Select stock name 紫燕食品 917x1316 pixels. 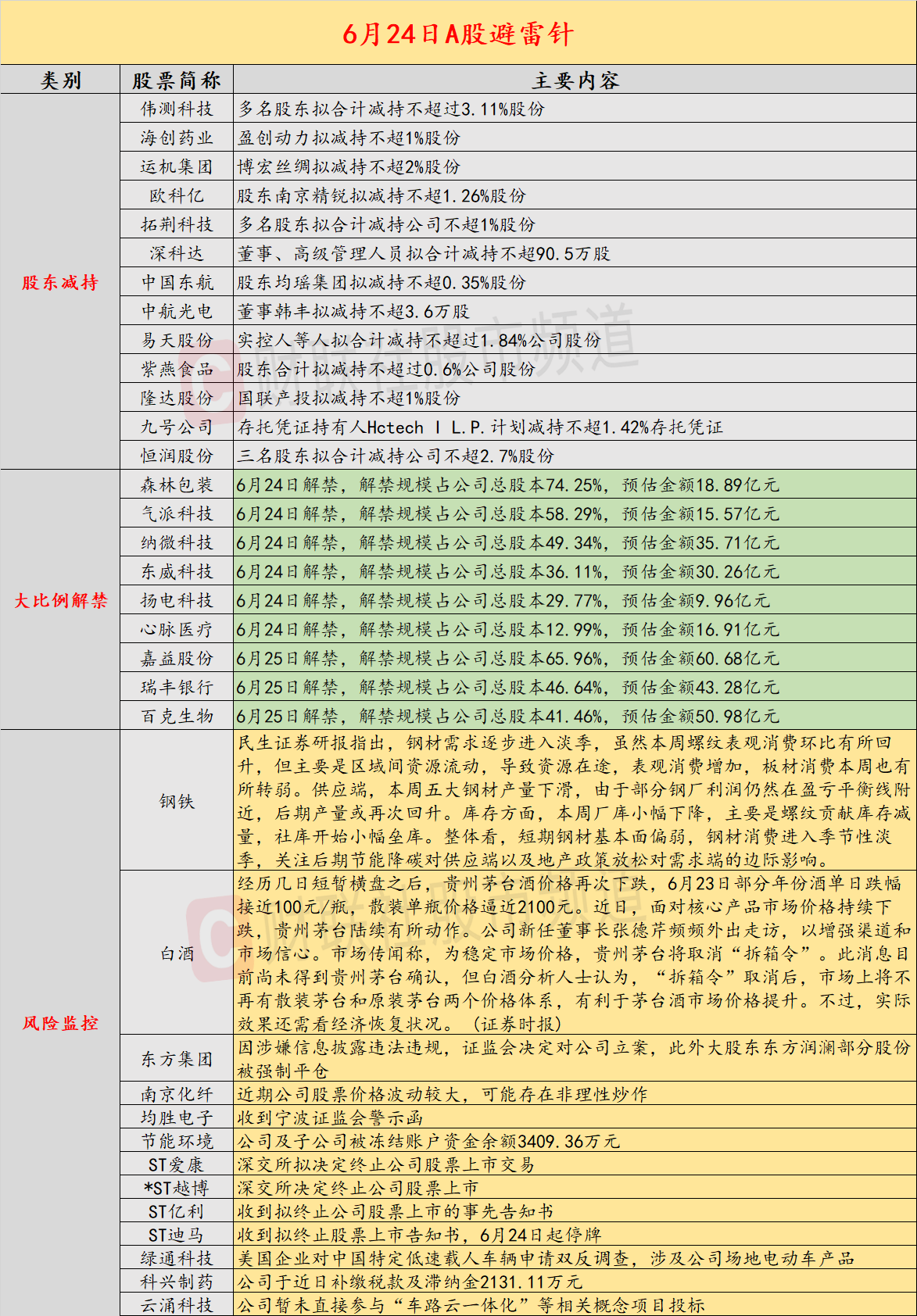pyautogui.click(x=177, y=369)
